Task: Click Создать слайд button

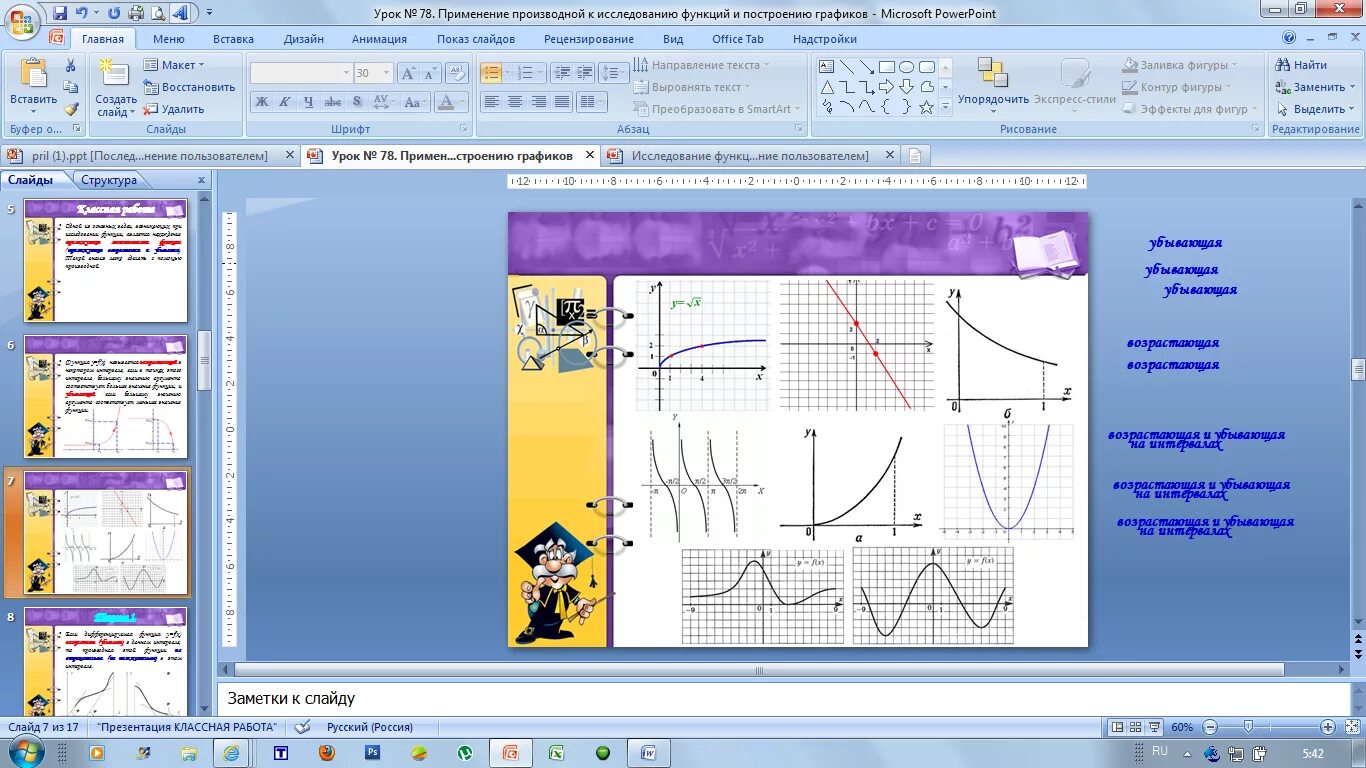Action: [x=116, y=87]
